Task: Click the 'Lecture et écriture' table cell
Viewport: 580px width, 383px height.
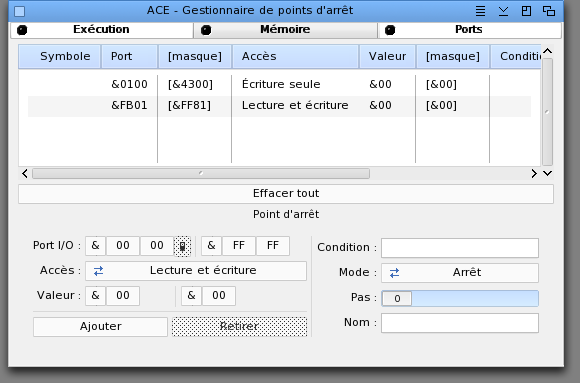Action: 295,105
